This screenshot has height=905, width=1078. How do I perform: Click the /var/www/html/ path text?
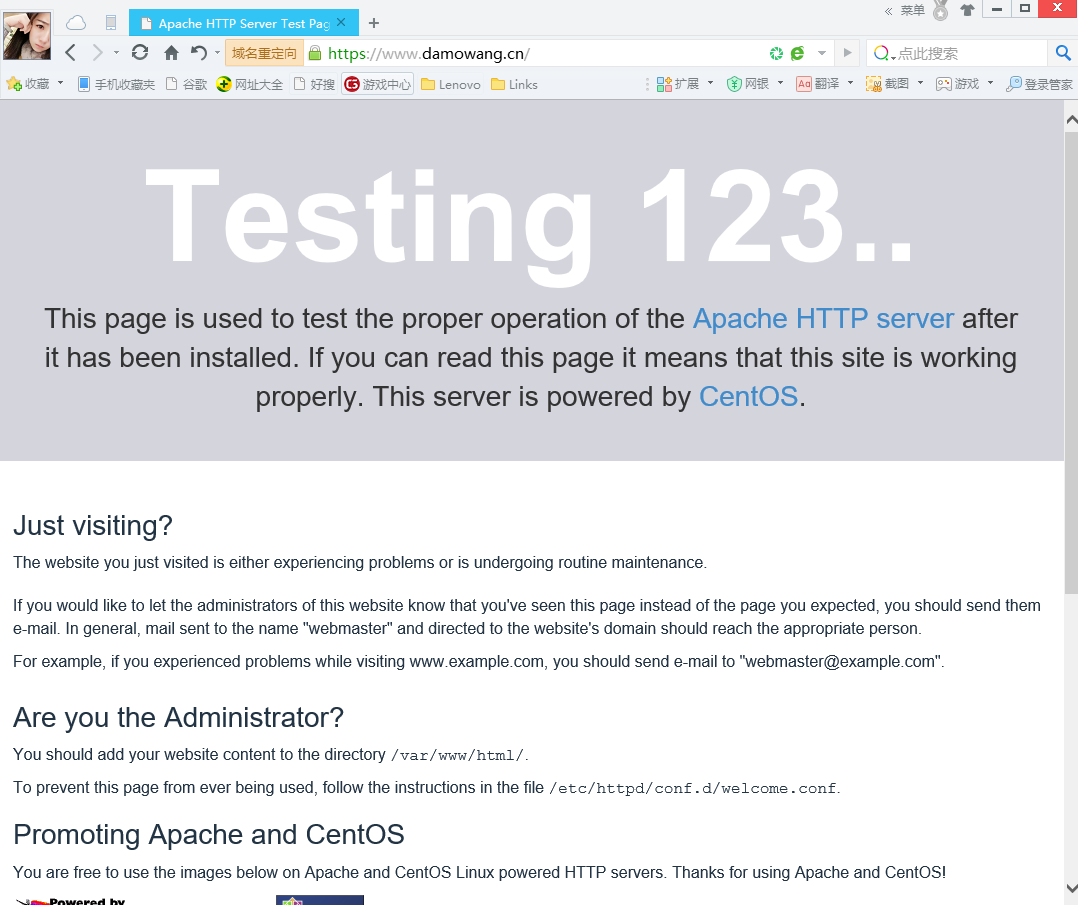[x=457, y=755]
